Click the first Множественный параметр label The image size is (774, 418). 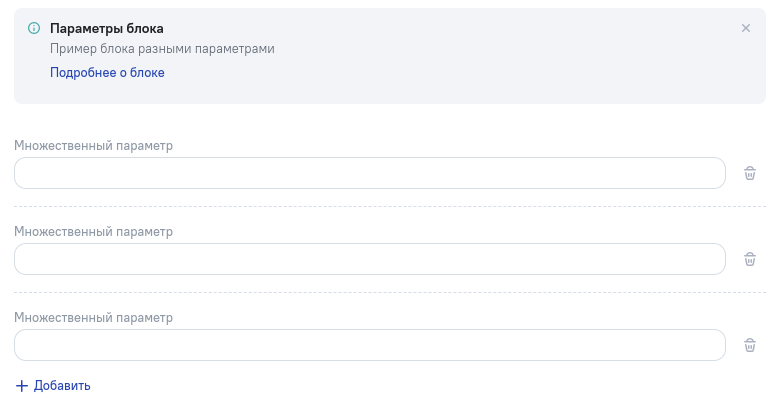tap(93, 146)
